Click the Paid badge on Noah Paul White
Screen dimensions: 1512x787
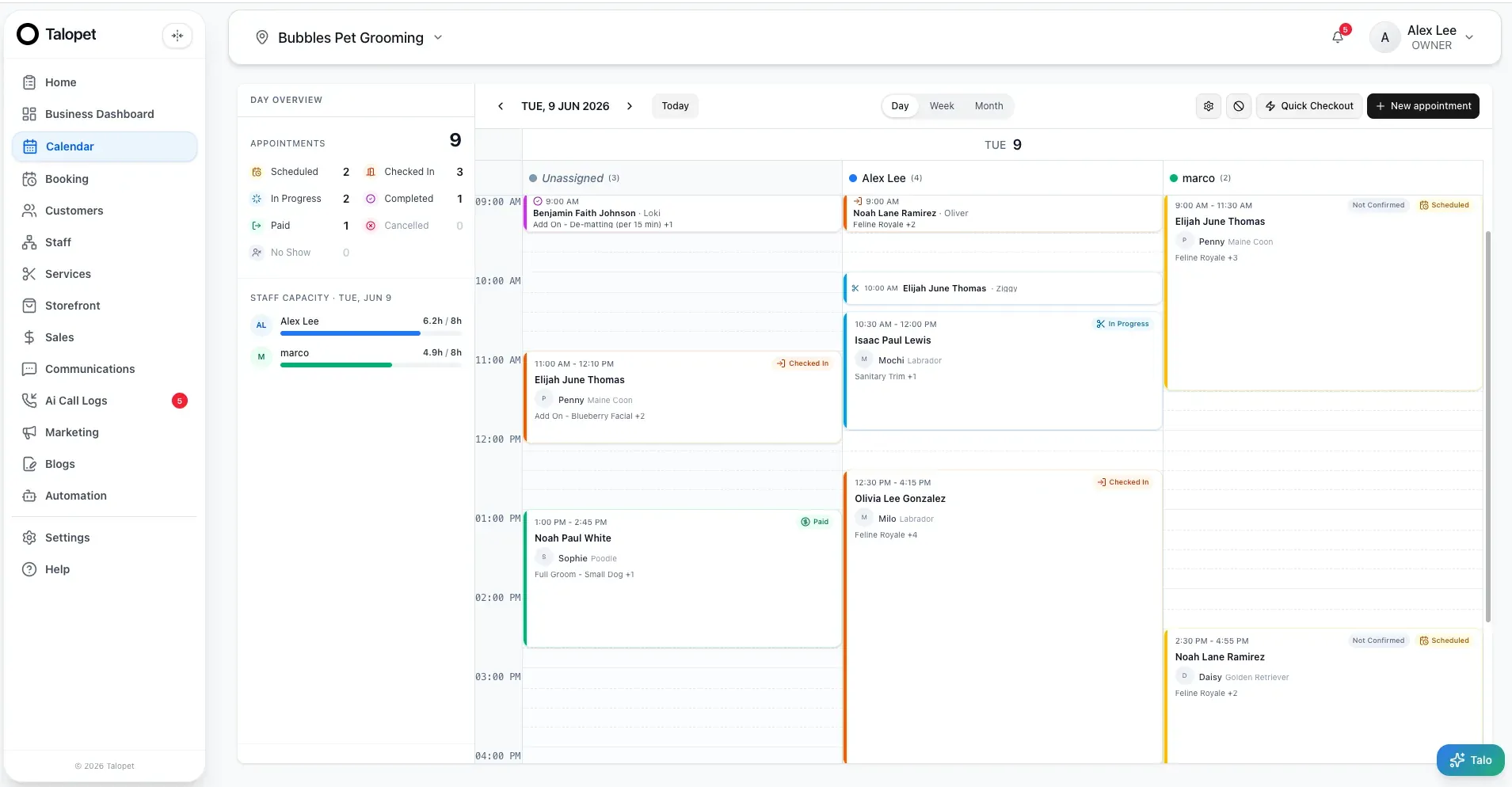(x=815, y=522)
